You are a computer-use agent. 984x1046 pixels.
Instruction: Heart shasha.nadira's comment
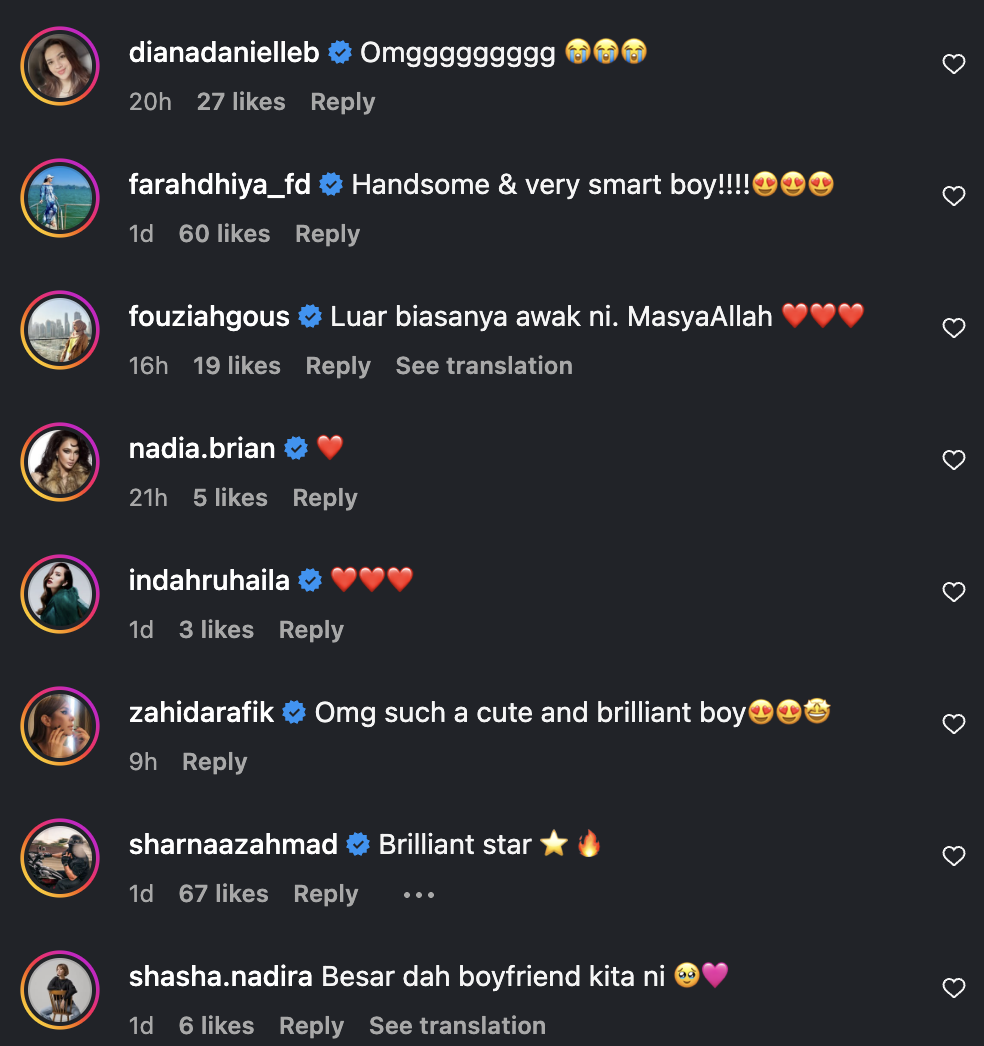pyautogui.click(x=954, y=989)
